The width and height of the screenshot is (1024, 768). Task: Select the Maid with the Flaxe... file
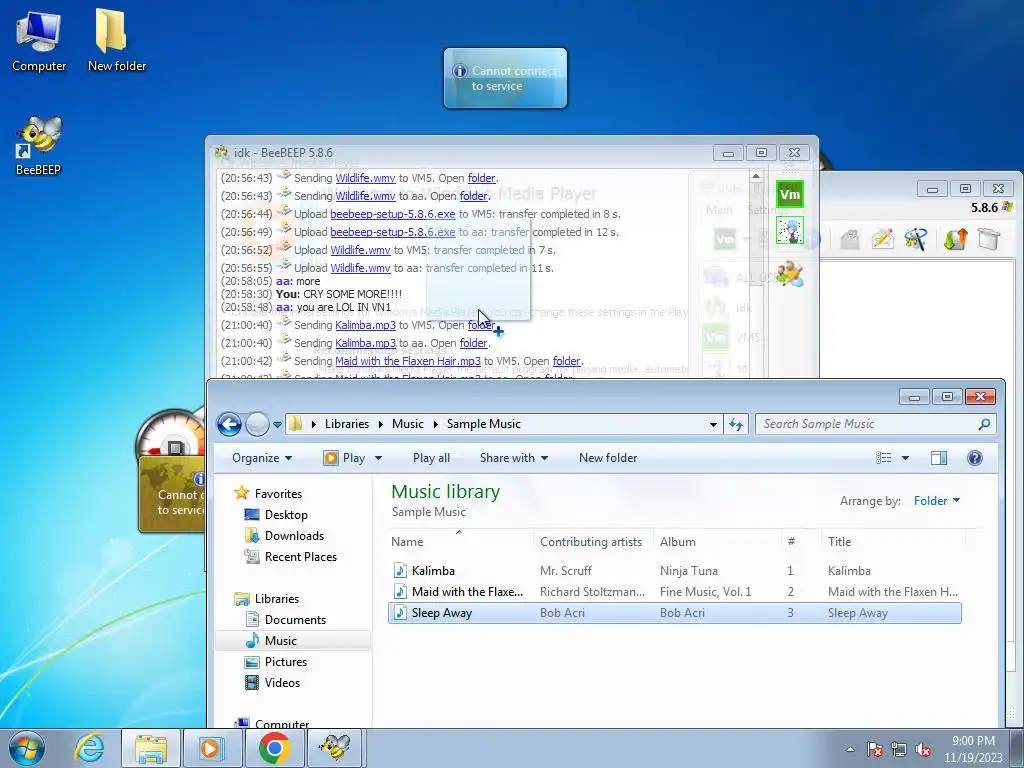pyautogui.click(x=675, y=592)
